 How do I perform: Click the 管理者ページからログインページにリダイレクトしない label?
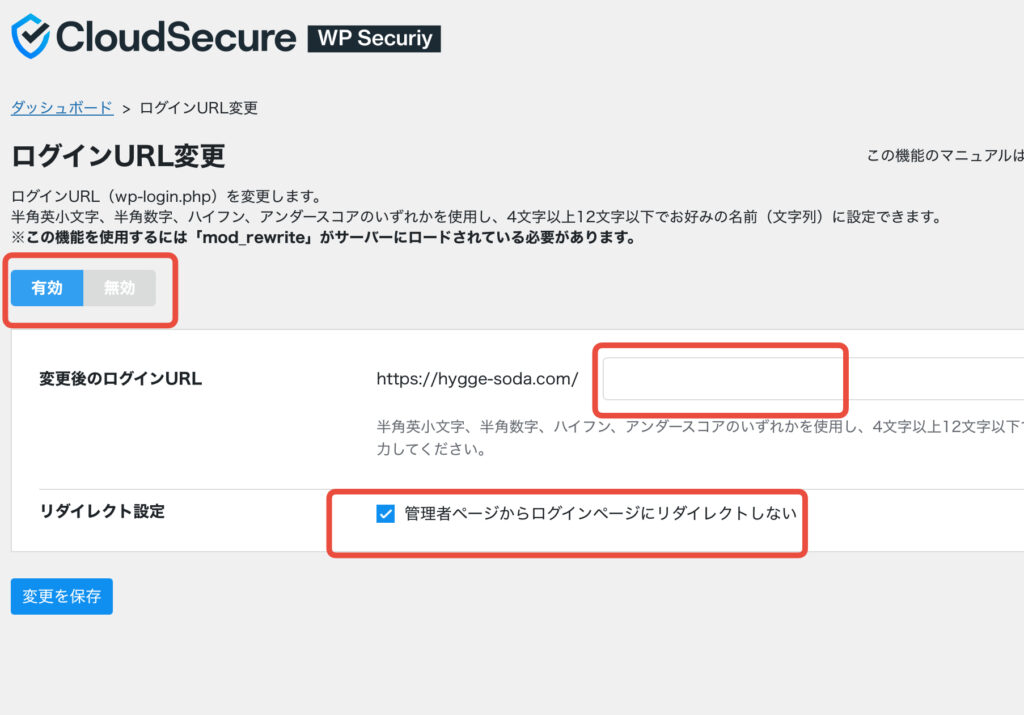coord(601,513)
